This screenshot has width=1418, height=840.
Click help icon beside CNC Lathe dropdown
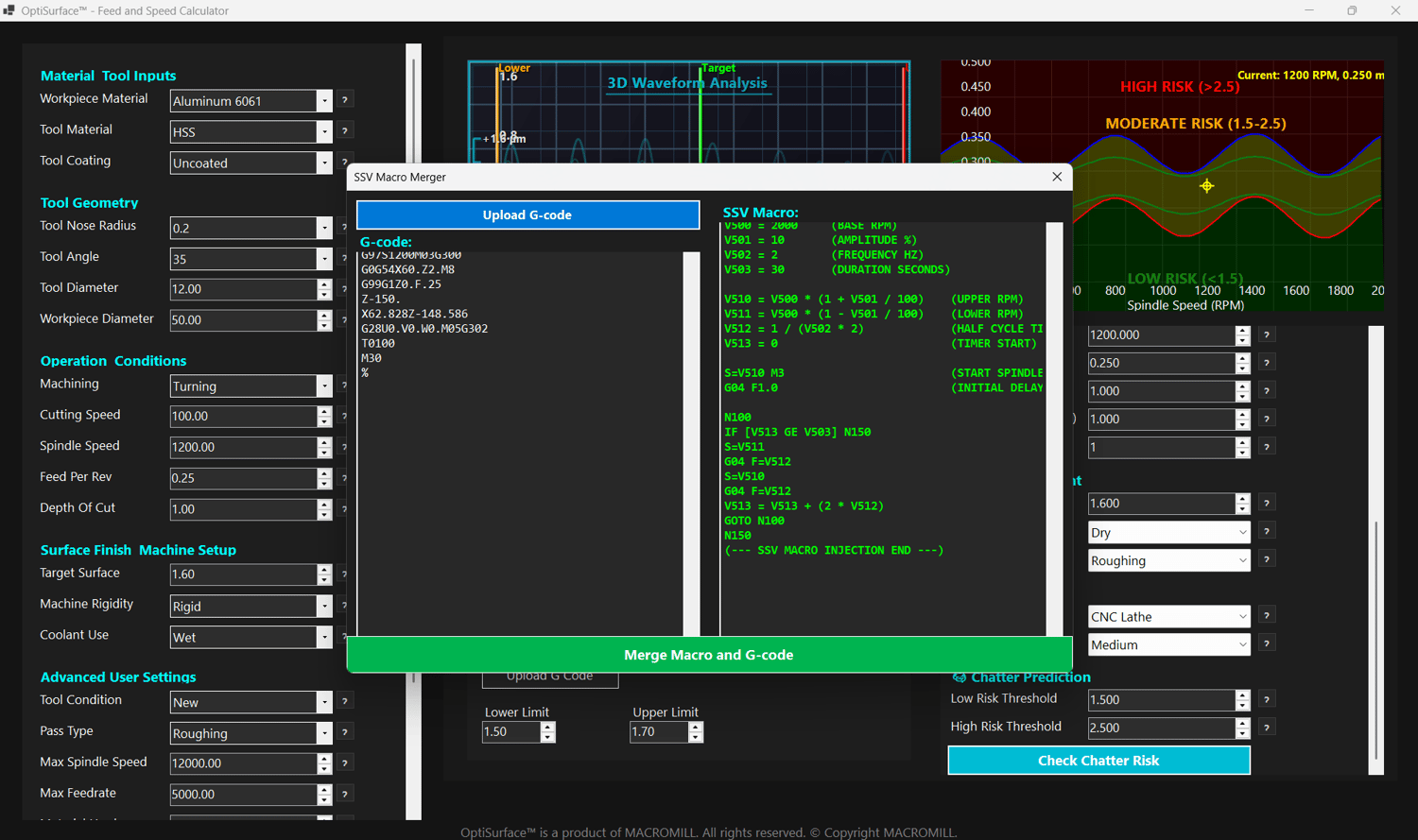tap(1267, 616)
